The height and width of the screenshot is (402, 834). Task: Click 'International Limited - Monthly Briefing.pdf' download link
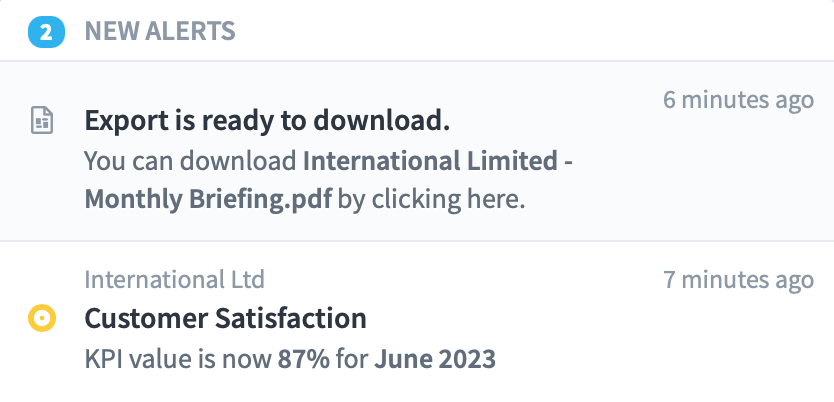(328, 180)
